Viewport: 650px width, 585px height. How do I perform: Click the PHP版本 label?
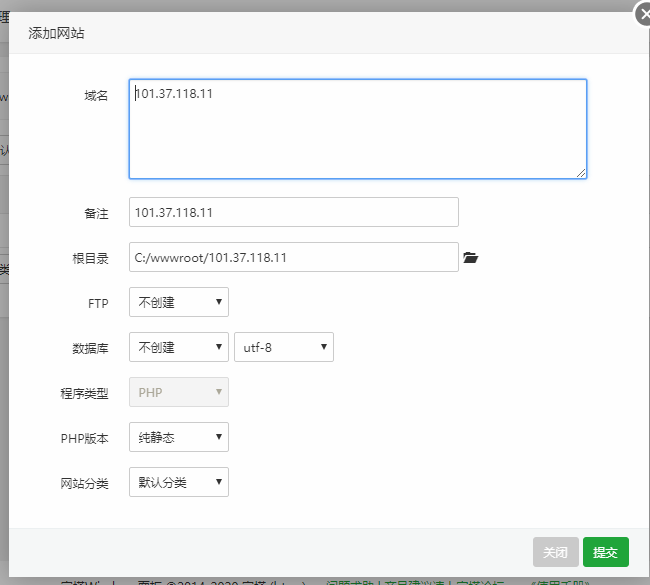tap(85, 438)
